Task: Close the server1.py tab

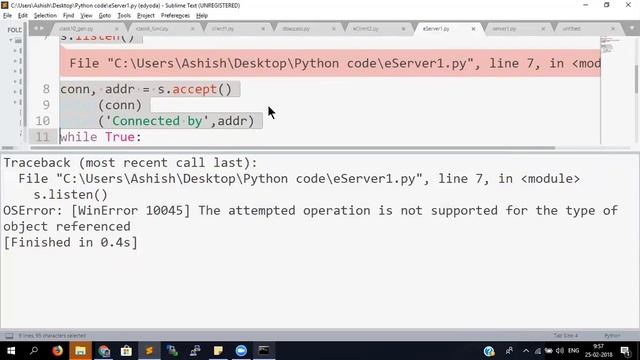Action: 543,29
